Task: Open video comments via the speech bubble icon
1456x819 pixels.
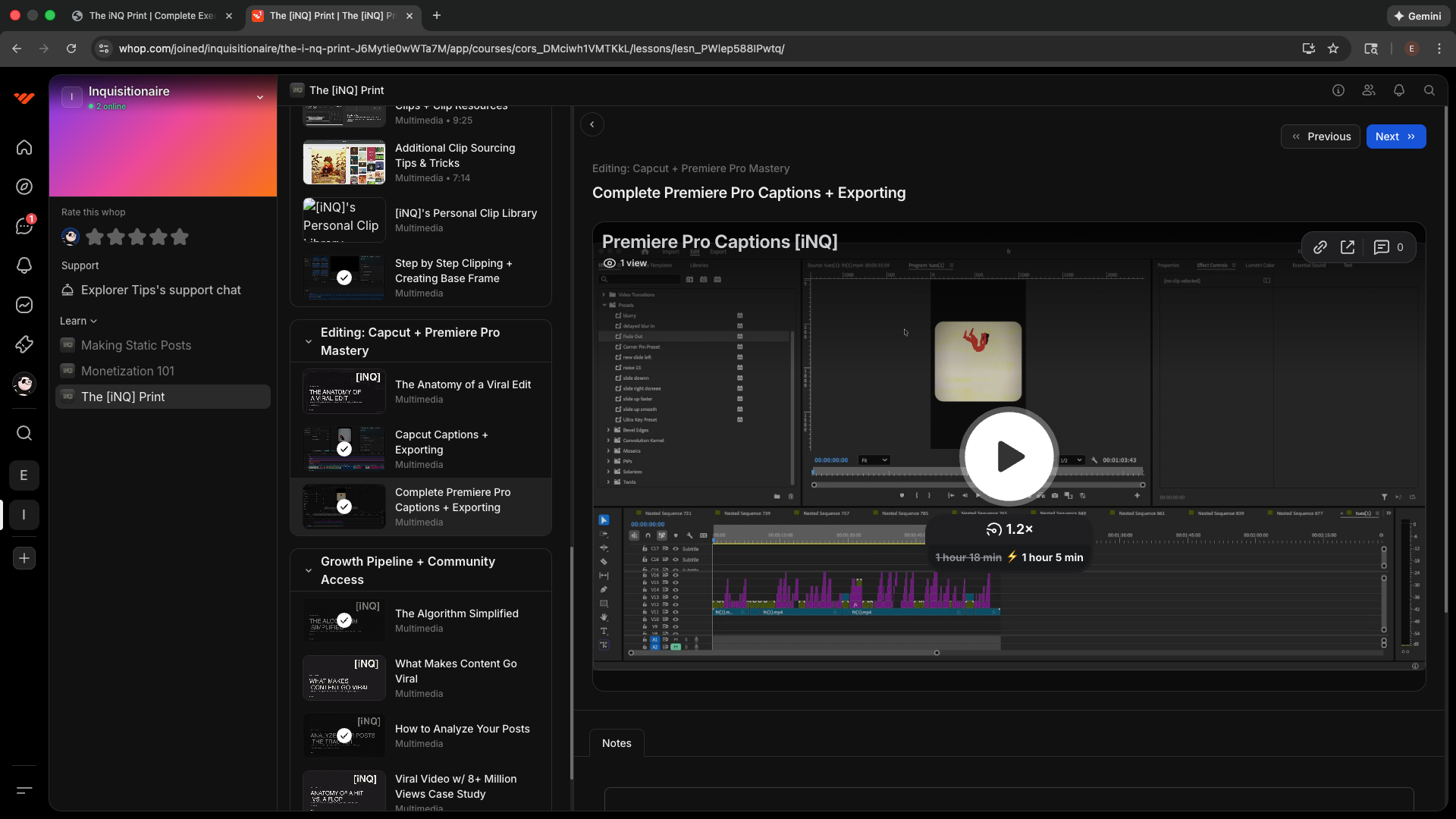Action: 1382,246
